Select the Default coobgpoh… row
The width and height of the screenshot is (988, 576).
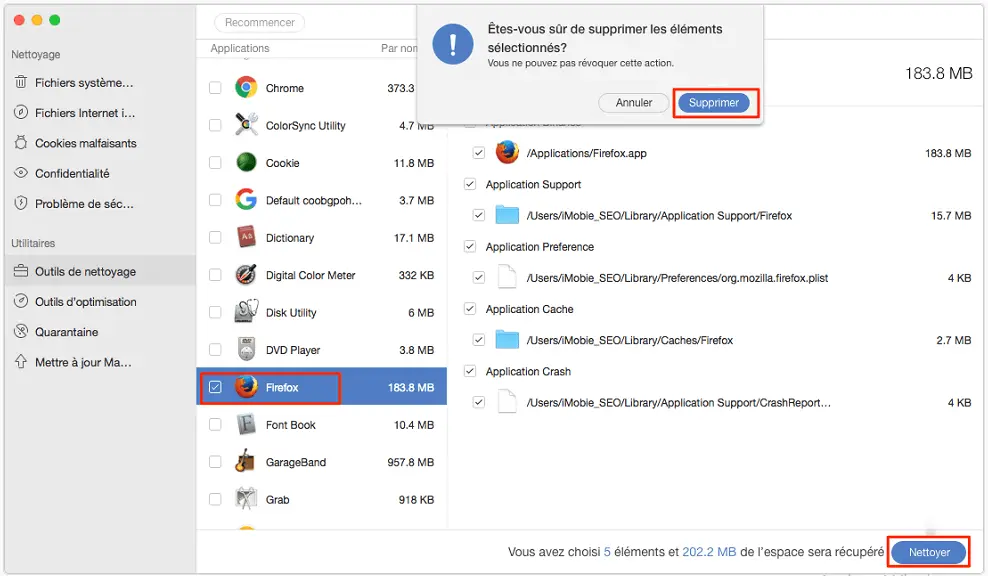coord(321,200)
